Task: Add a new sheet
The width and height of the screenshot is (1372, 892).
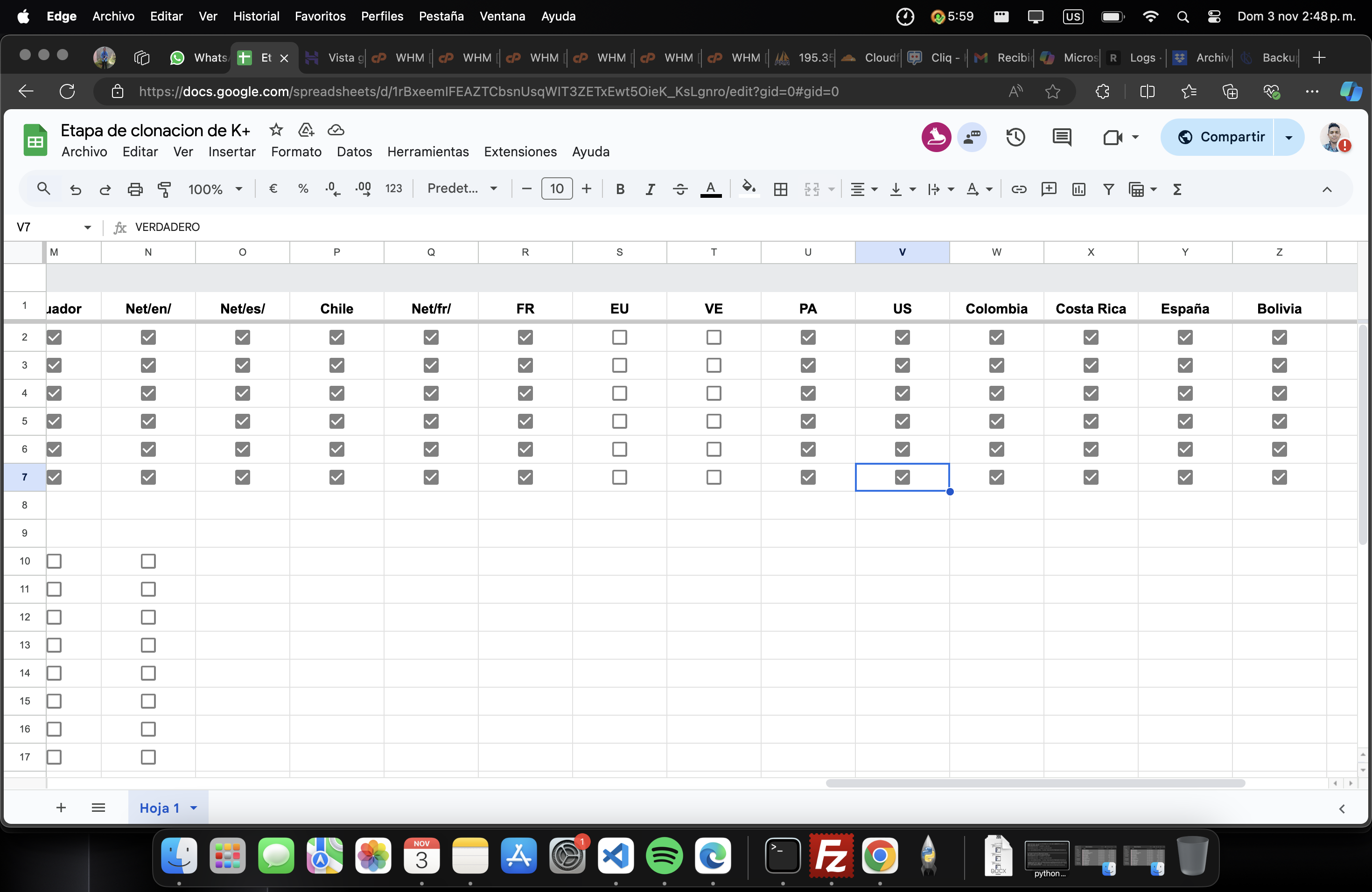Action: click(x=61, y=807)
